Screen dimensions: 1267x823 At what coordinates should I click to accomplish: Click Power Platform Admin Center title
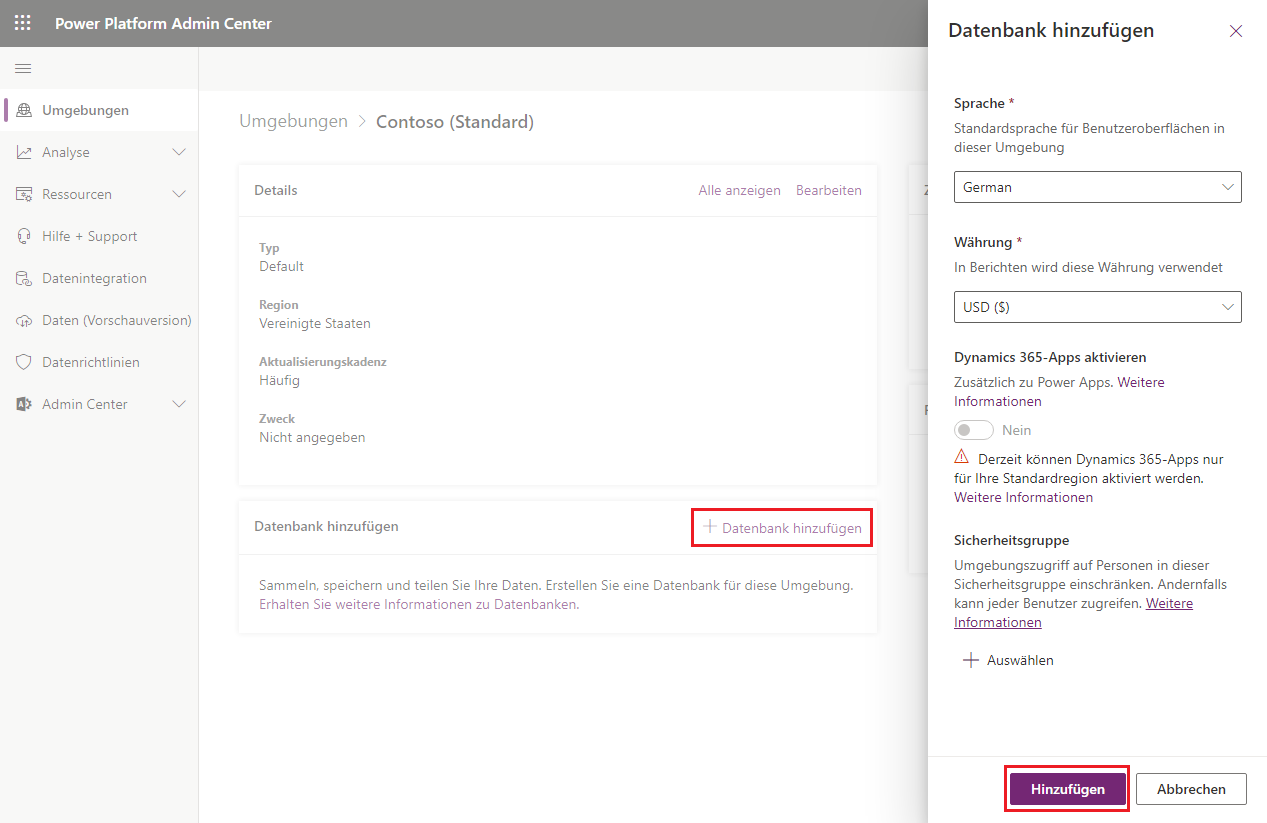tap(163, 23)
